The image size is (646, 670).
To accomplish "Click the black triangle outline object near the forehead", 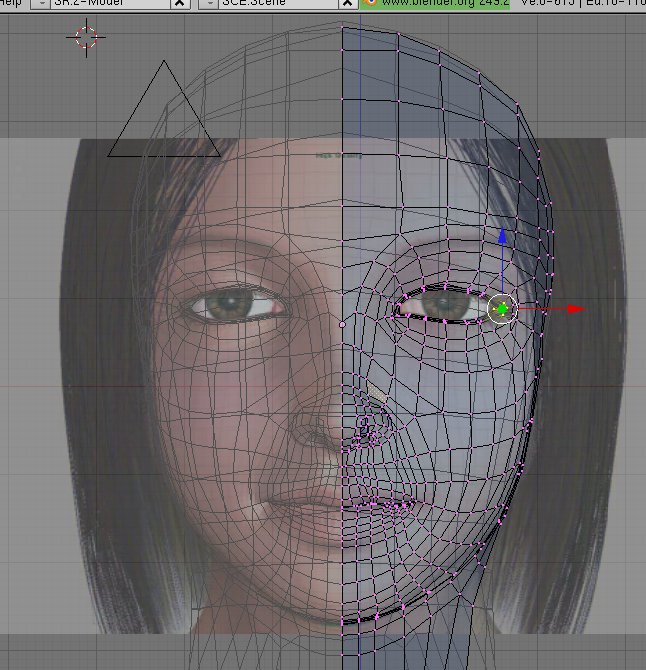I will tap(164, 109).
